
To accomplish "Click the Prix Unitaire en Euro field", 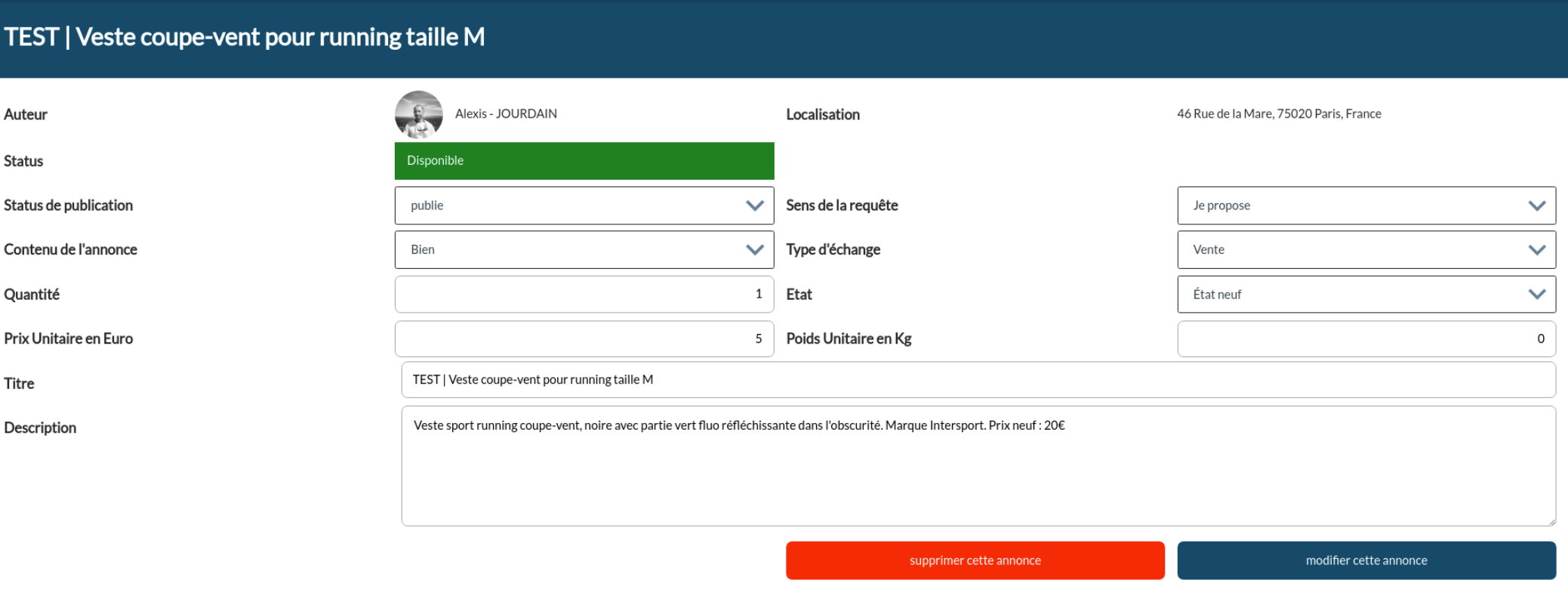I will (584, 339).
